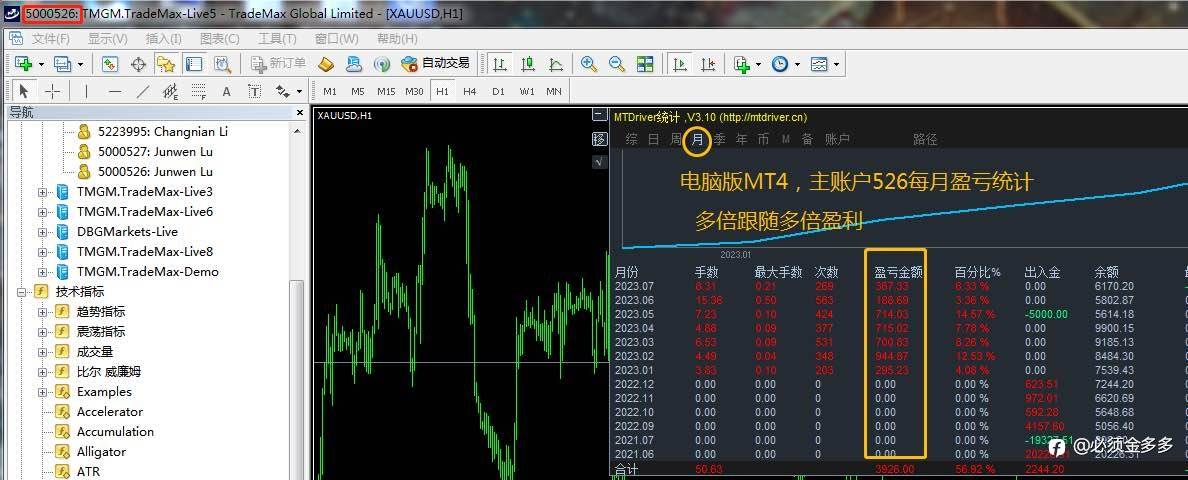Open the arrows objects dropdown arrow

tap(299, 92)
